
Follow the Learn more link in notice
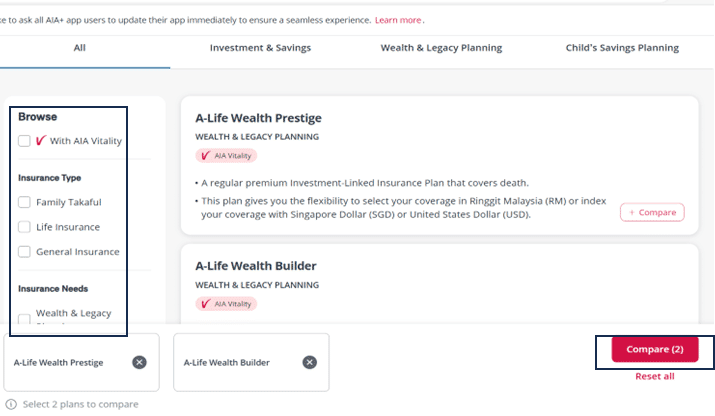pos(398,20)
